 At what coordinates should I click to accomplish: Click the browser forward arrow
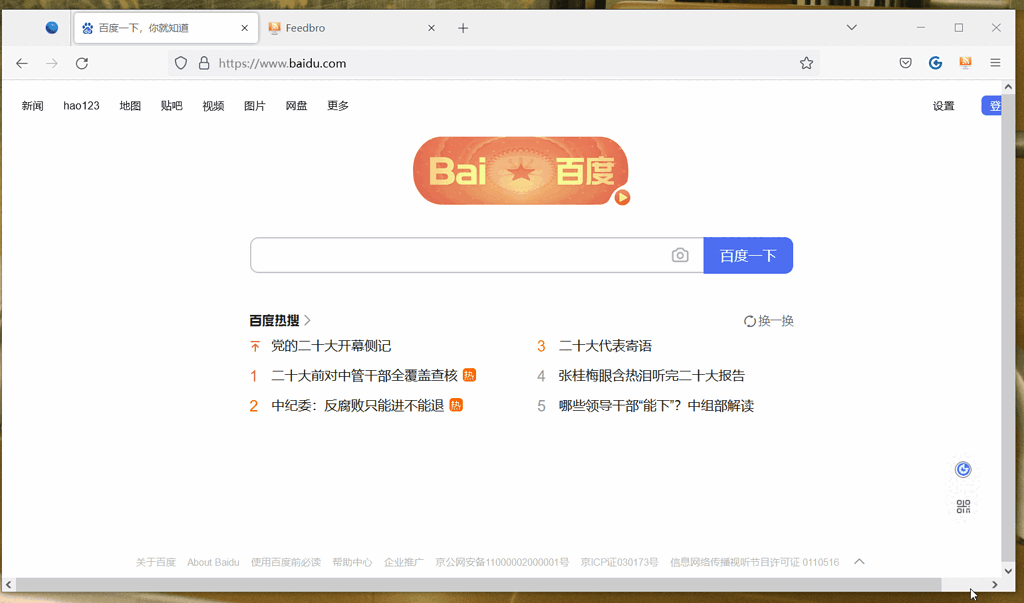click(52, 63)
